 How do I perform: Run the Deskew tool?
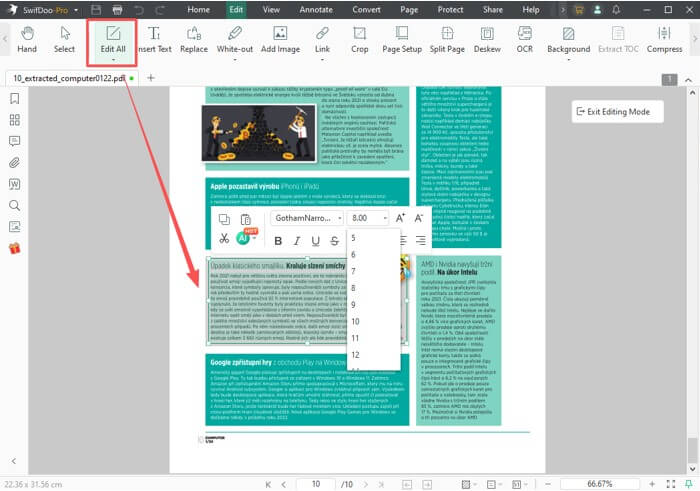[487, 39]
